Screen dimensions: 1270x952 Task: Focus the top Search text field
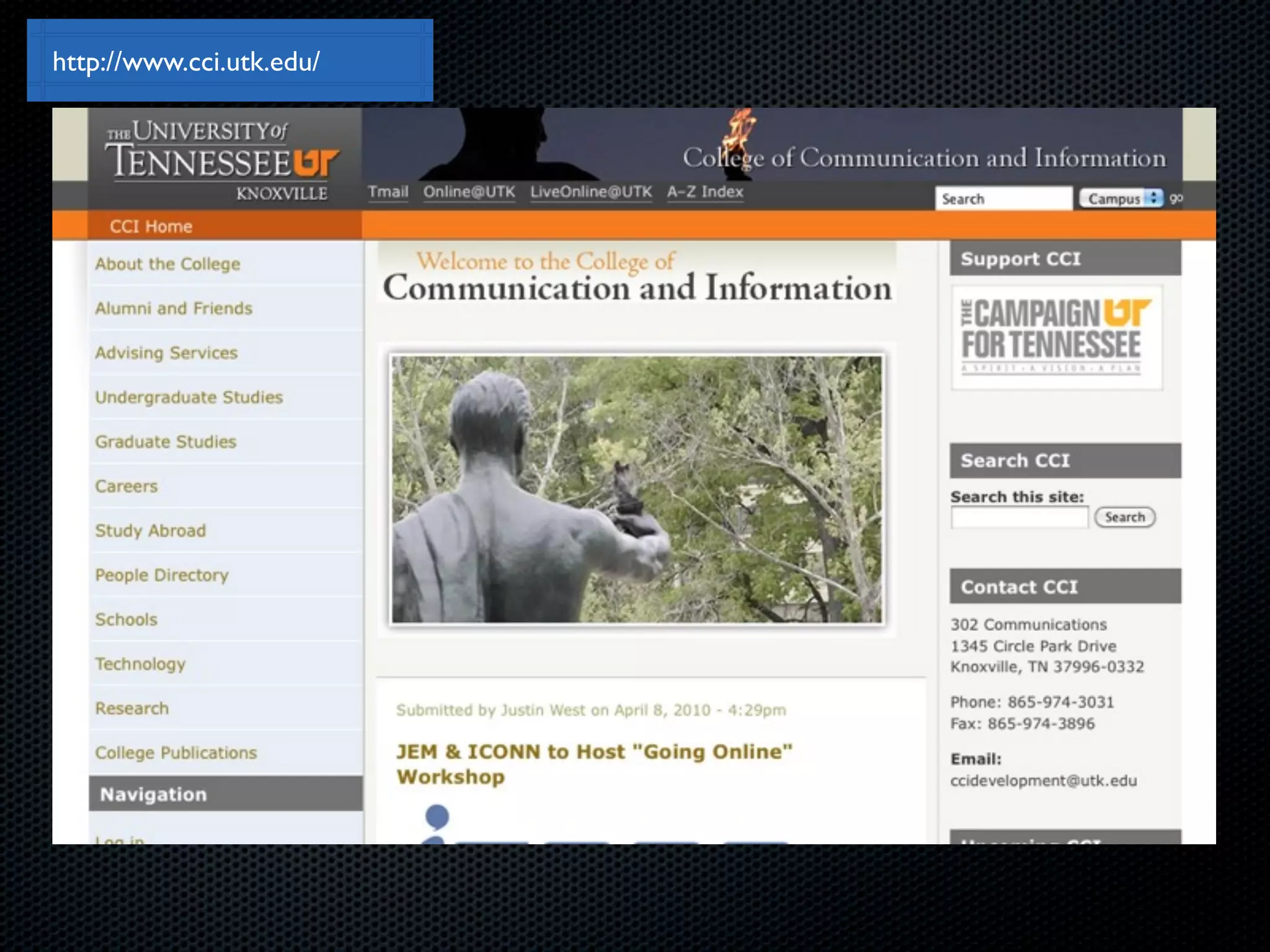1003,198
